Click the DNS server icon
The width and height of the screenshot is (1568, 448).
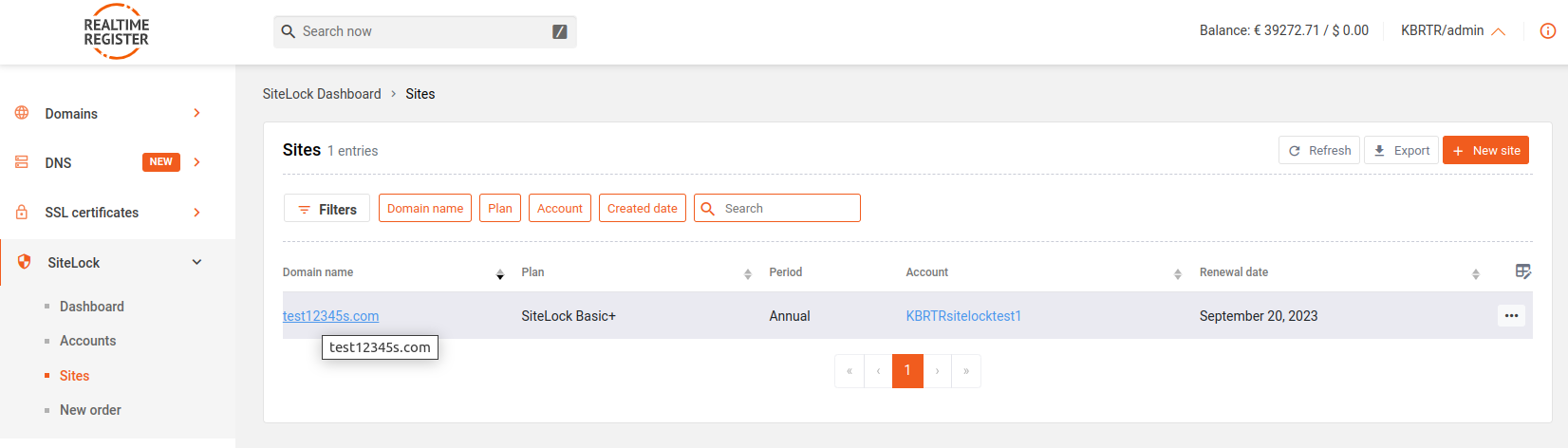(x=22, y=162)
